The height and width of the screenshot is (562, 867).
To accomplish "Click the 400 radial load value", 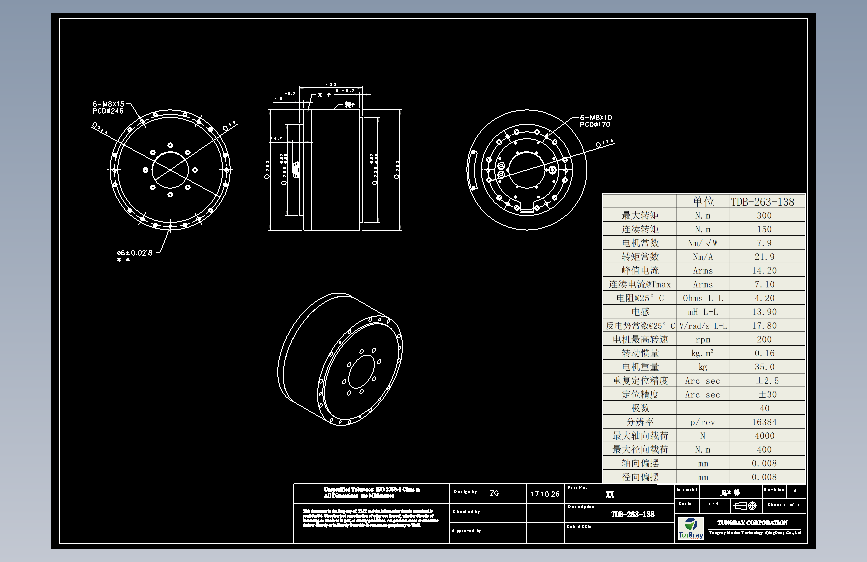I will click(764, 450).
